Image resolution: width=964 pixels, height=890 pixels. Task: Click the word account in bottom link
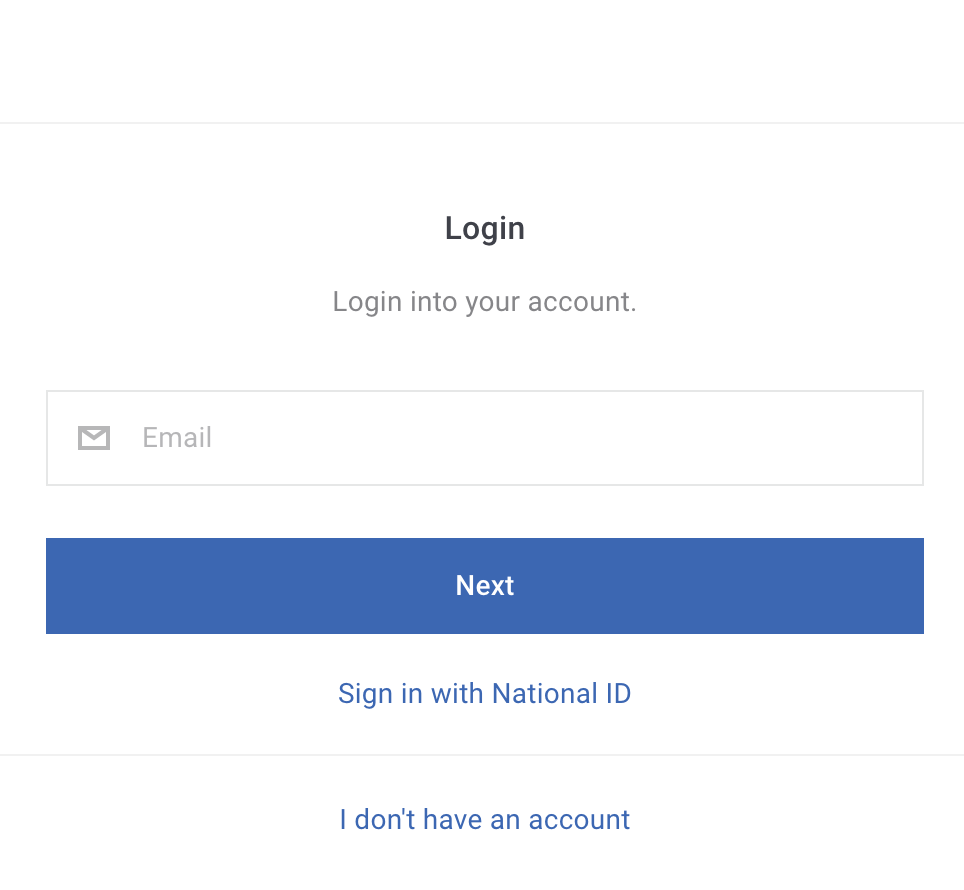[579, 820]
